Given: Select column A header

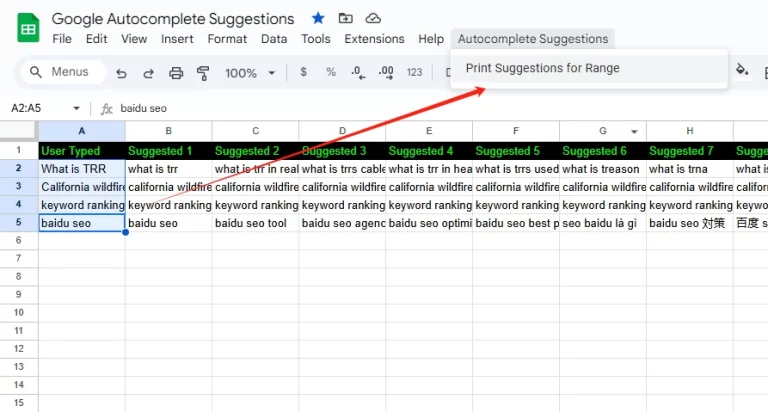Looking at the screenshot, I should click(x=82, y=131).
